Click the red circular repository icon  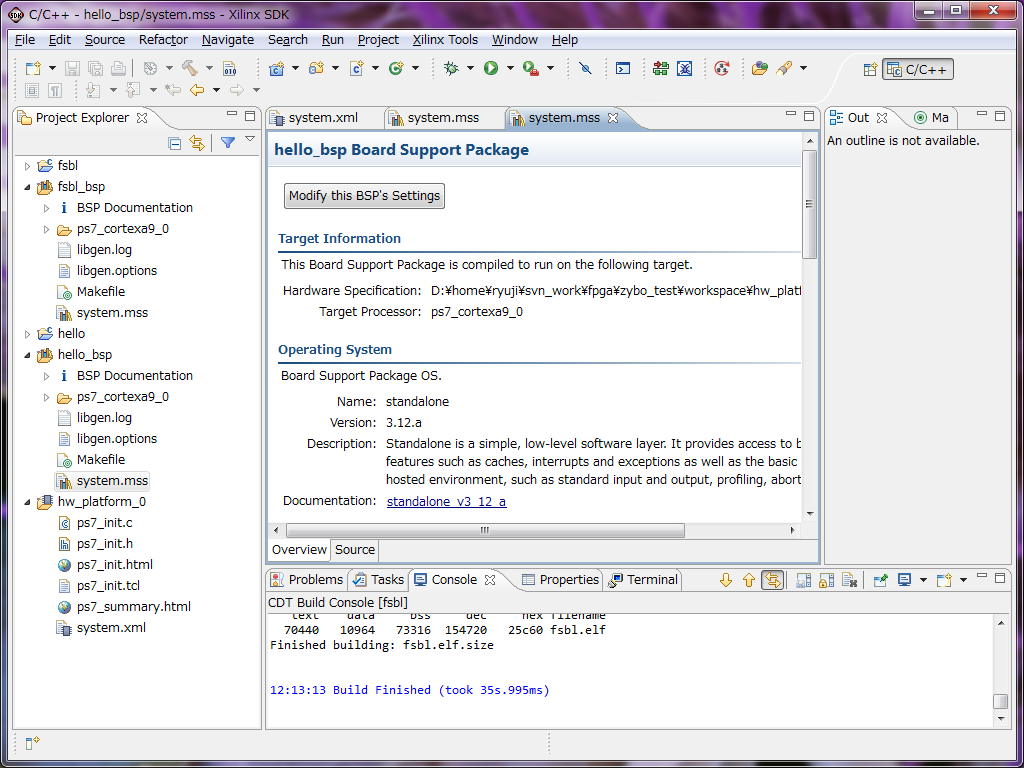[x=722, y=68]
